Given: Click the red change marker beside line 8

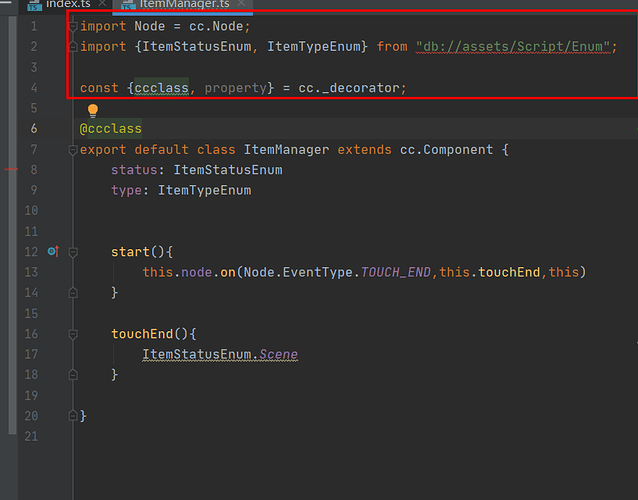Looking at the screenshot, I should 11,169.
